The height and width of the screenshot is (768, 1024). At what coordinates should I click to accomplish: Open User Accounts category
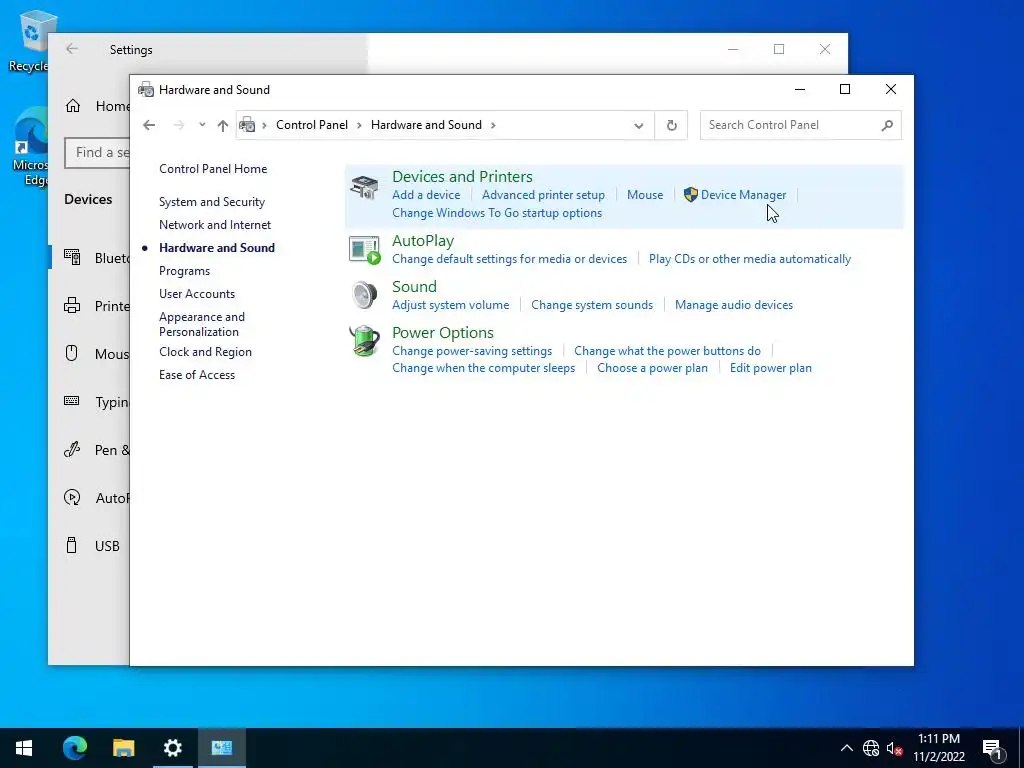pyautogui.click(x=197, y=294)
